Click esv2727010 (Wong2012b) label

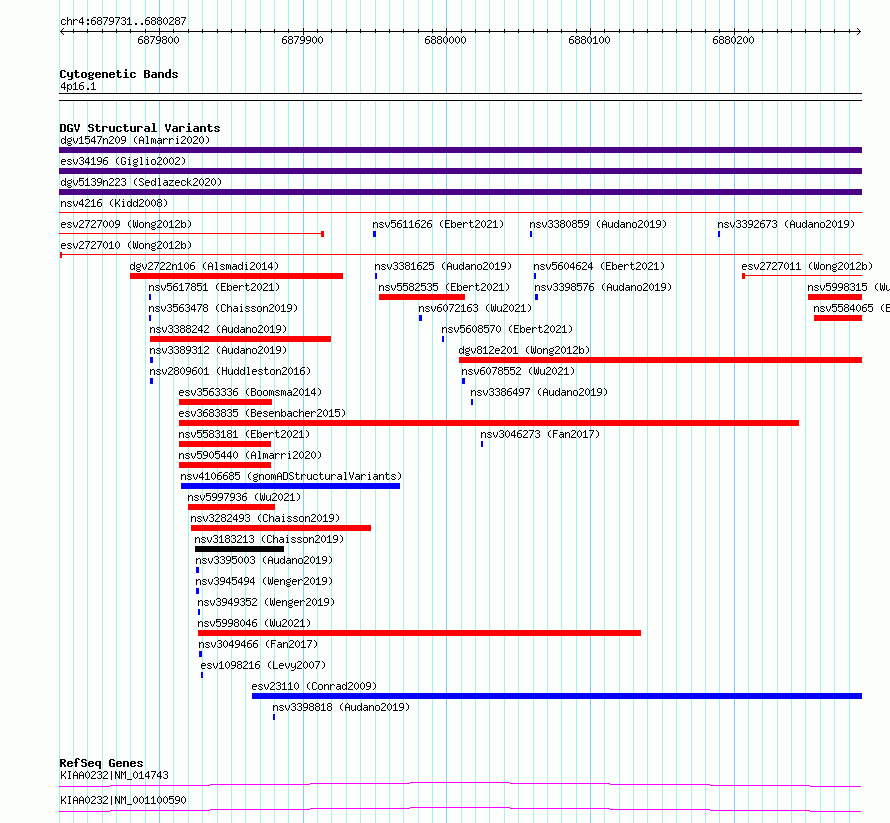126,245
